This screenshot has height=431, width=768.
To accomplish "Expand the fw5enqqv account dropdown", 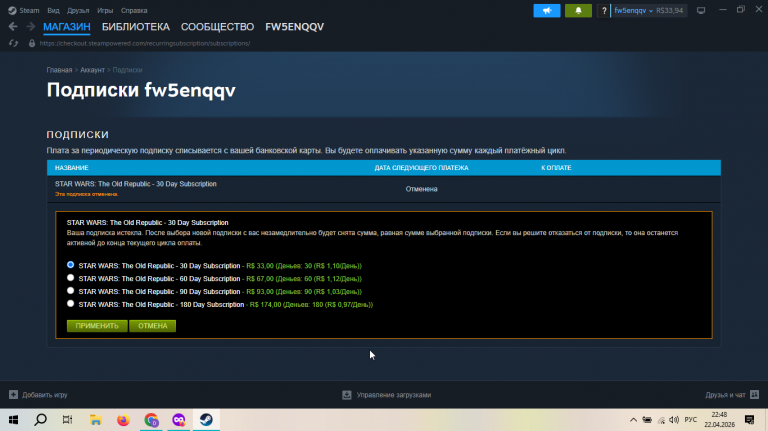I will pos(633,10).
